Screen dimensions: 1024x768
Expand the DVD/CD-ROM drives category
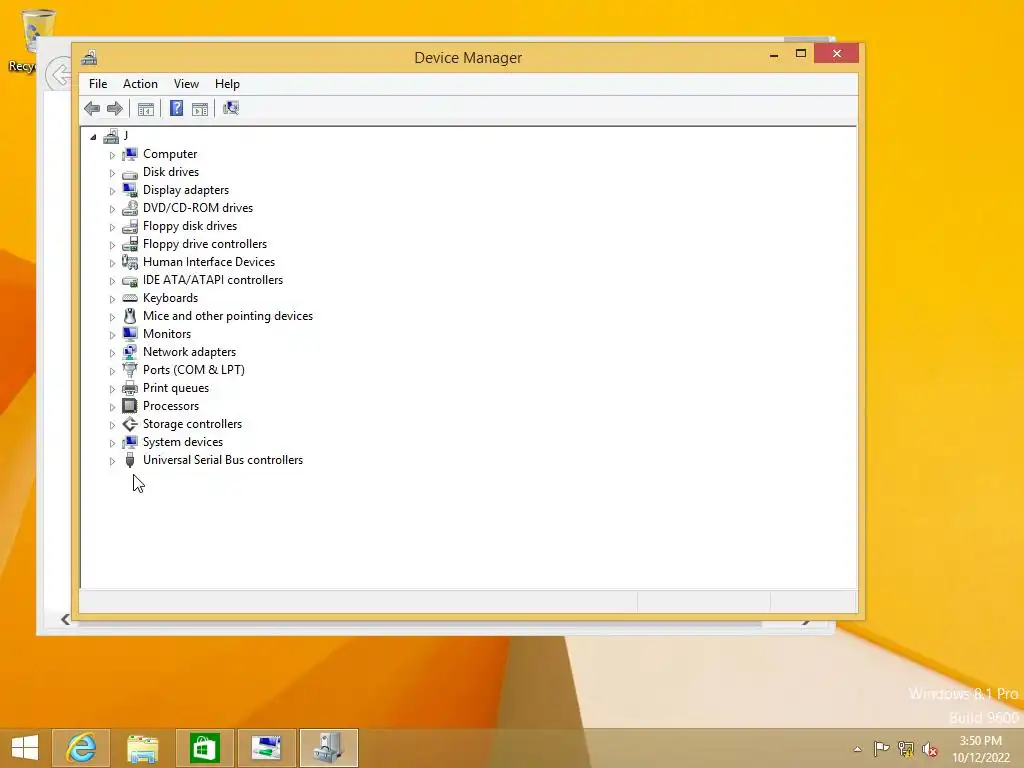[112, 209]
